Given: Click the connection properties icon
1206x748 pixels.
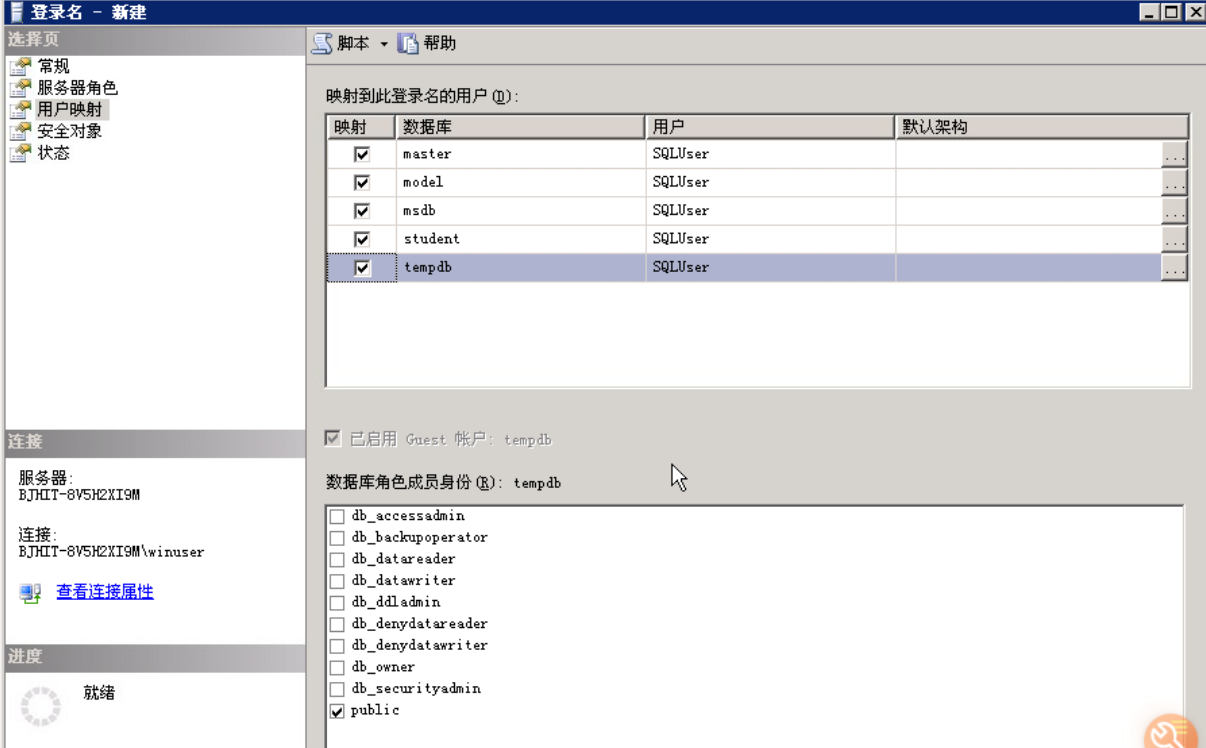Looking at the screenshot, I should click(30, 594).
